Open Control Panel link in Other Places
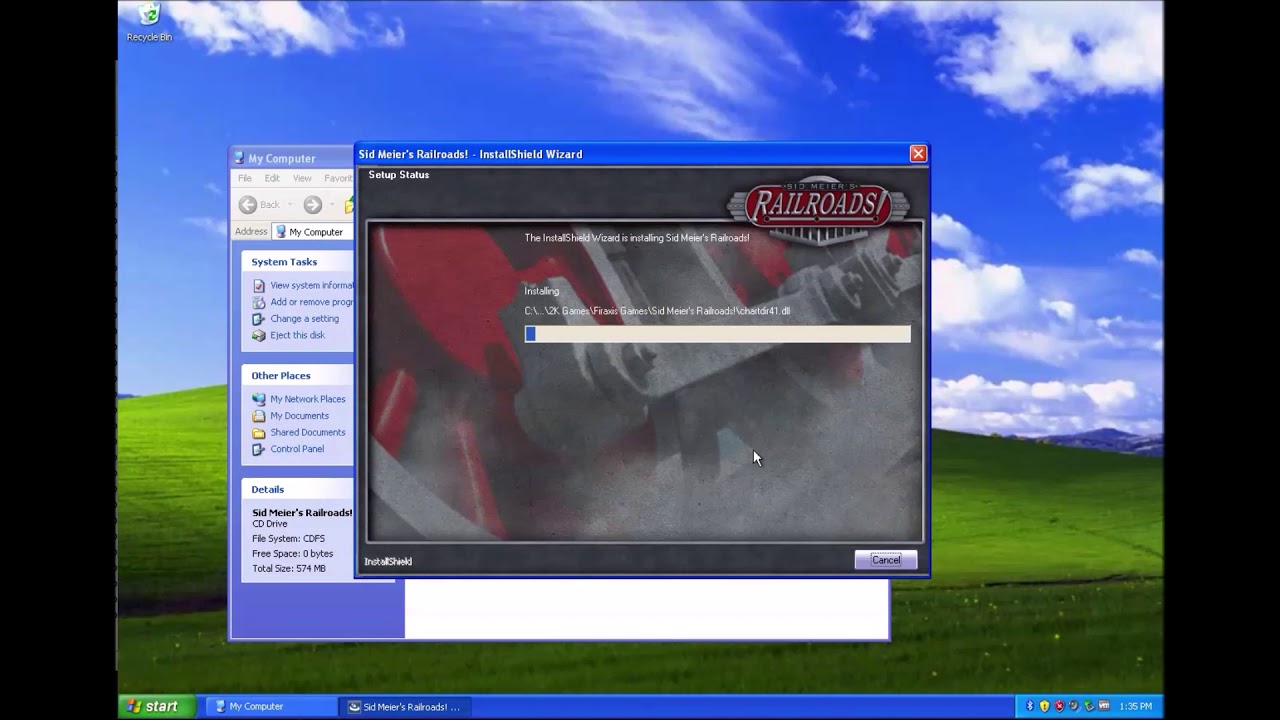 coord(297,449)
